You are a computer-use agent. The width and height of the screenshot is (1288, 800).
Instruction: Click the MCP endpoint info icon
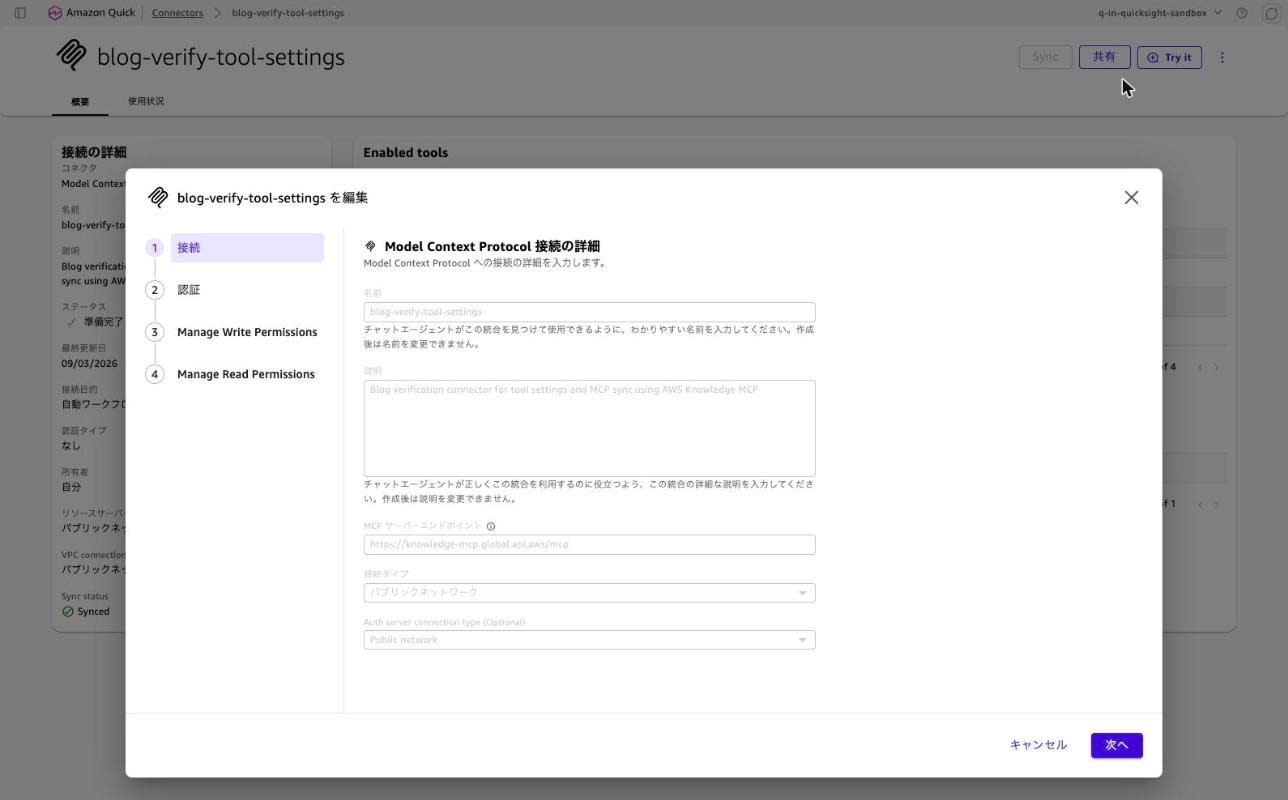click(491, 526)
